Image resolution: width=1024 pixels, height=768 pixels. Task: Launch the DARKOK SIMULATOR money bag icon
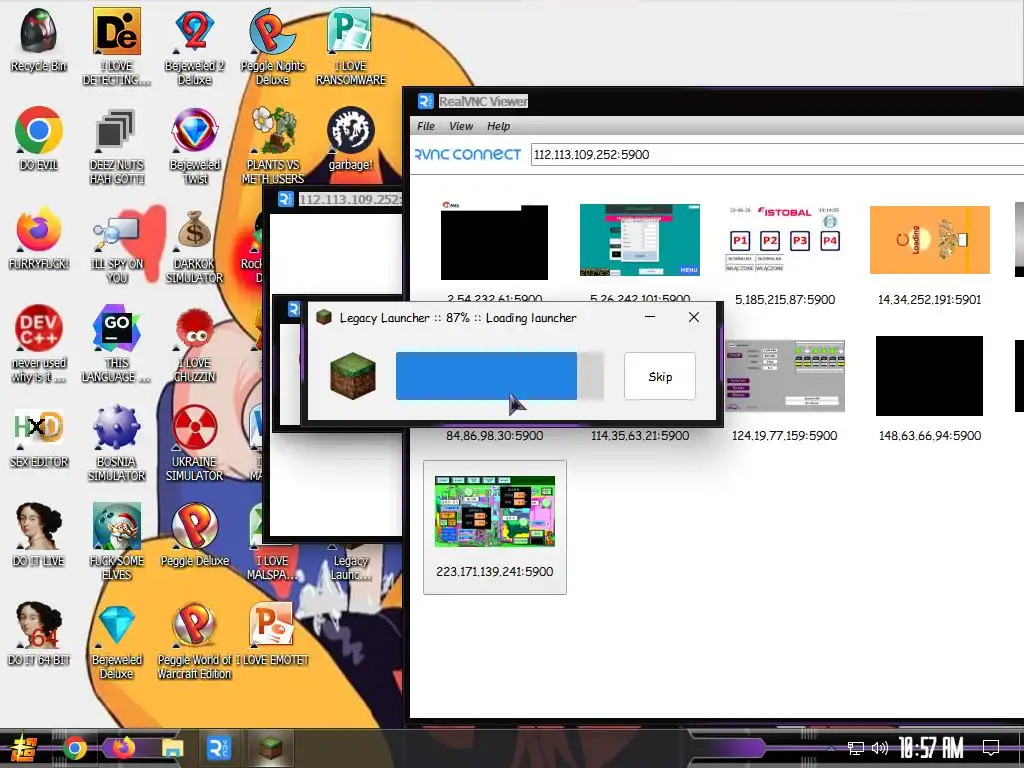click(194, 244)
